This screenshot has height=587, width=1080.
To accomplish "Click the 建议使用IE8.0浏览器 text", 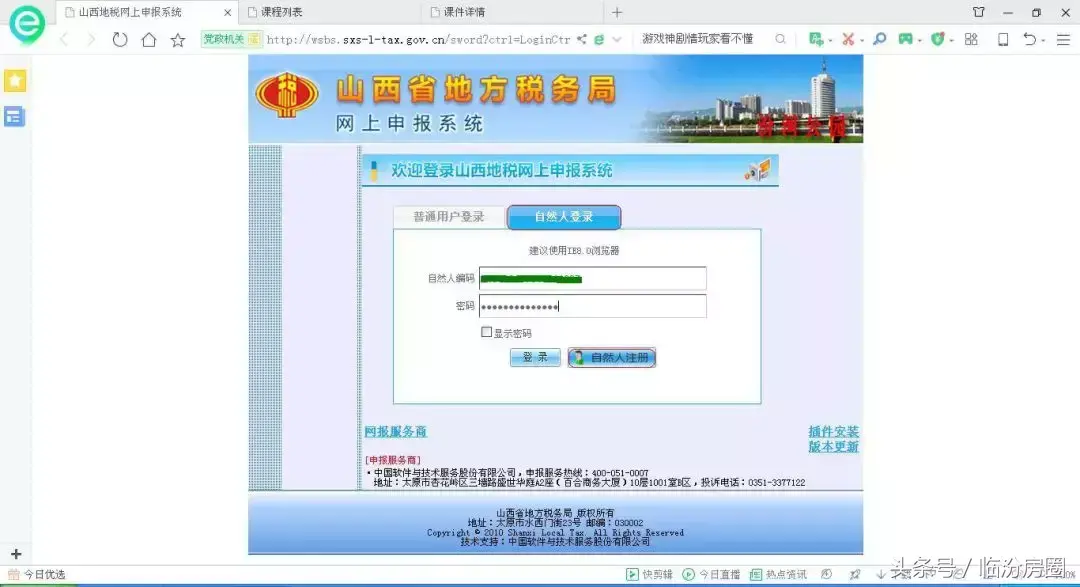I will pyautogui.click(x=574, y=251).
